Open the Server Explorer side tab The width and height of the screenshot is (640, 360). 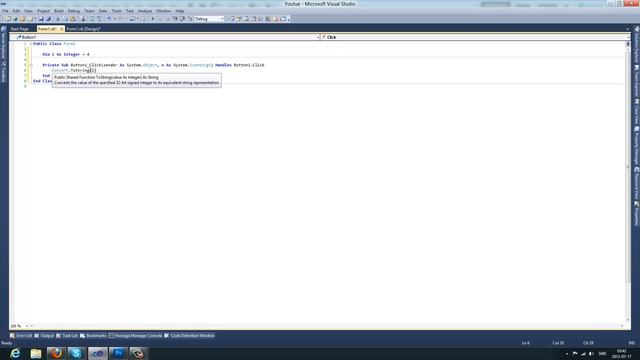pyautogui.click(x=4, y=43)
